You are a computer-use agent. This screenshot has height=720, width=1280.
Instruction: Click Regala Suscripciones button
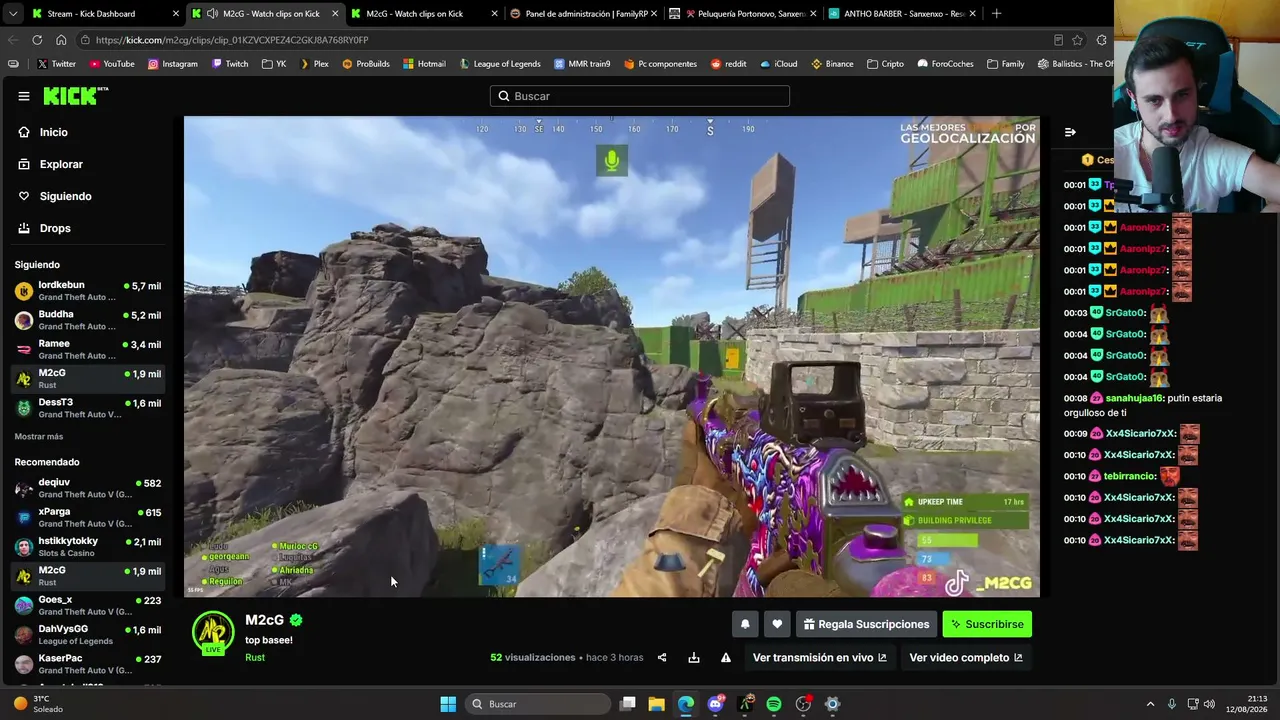pyautogui.click(x=866, y=624)
